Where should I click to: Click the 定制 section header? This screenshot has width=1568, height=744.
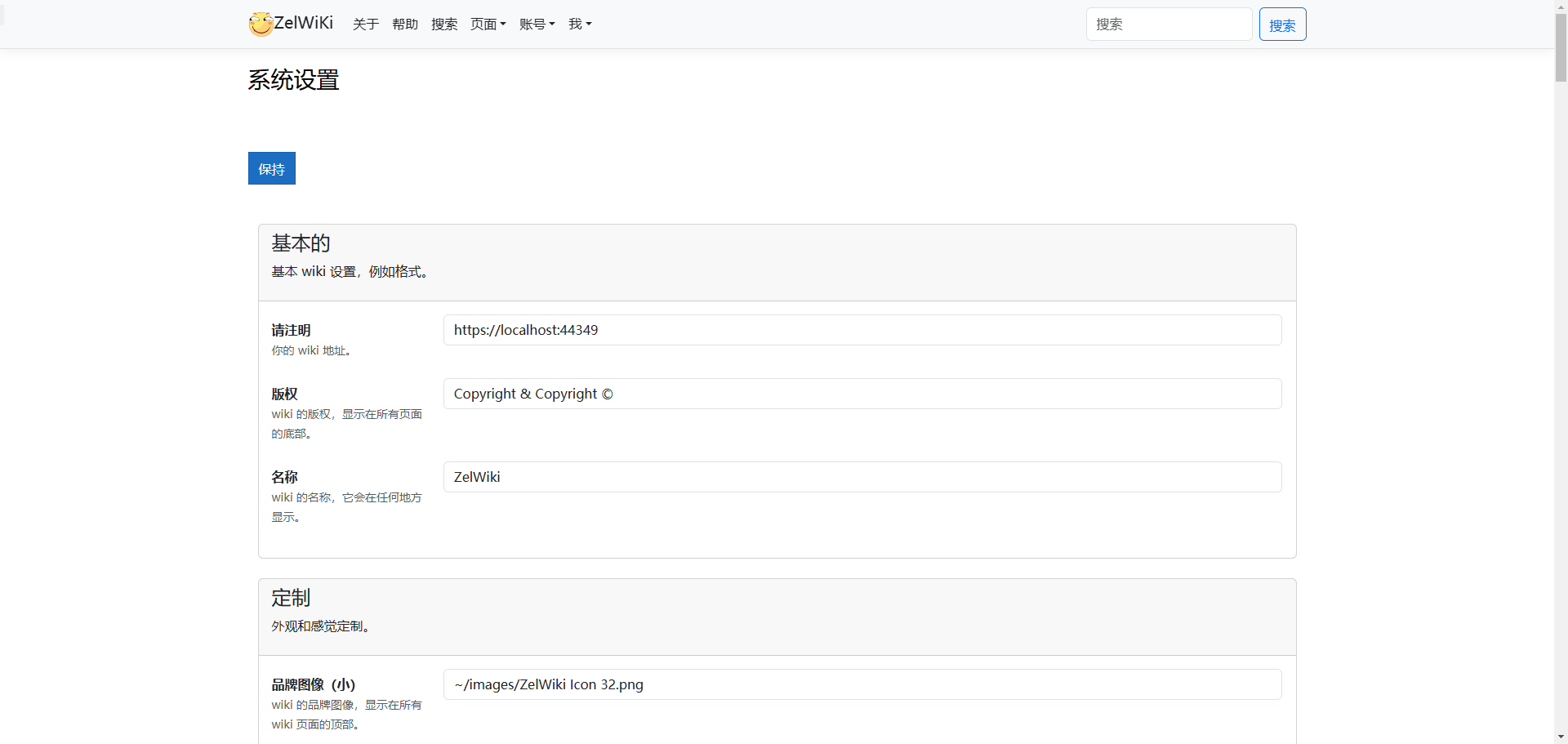tap(291, 598)
